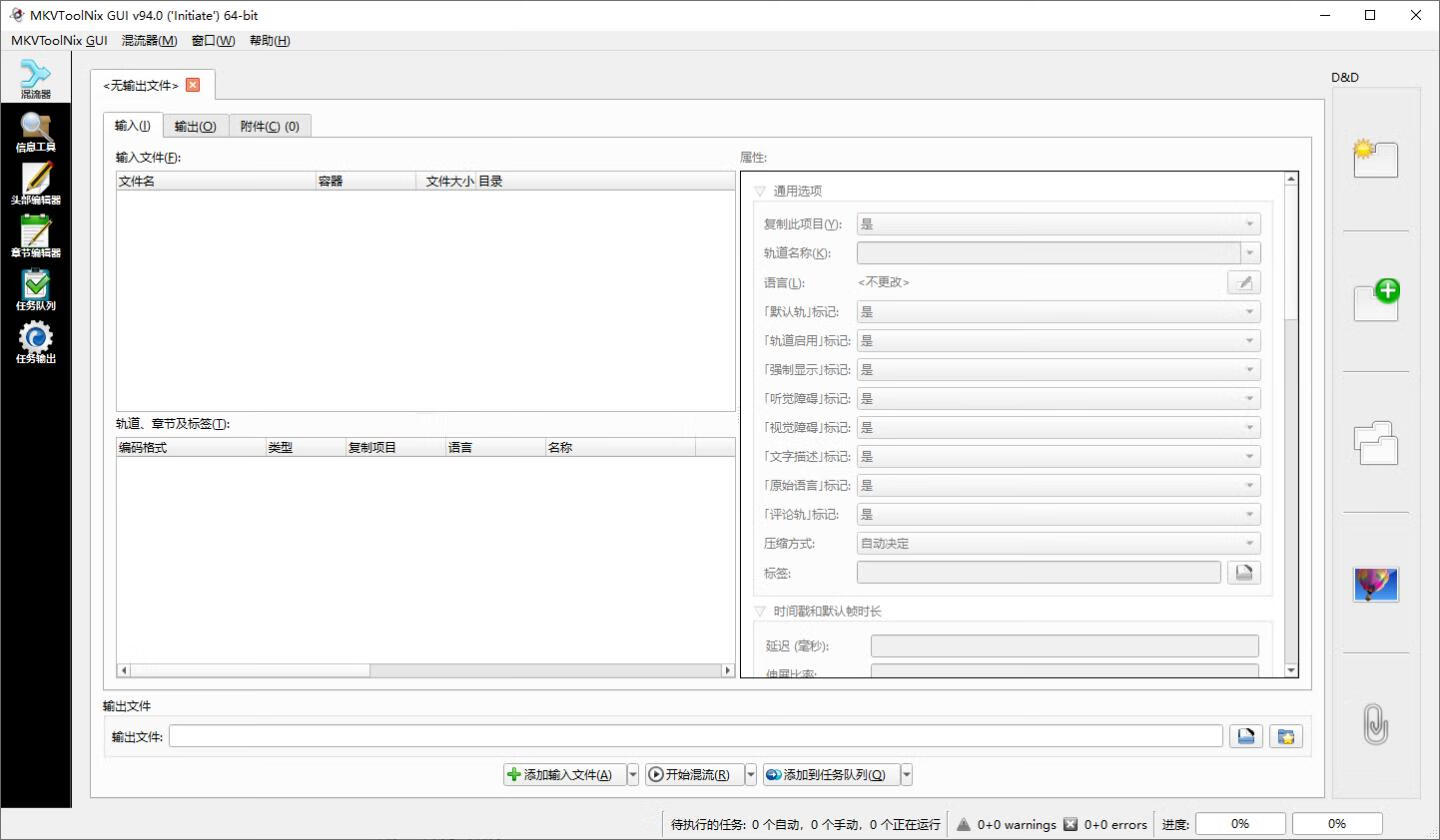Open the 标签 file browser icon
Screen dimensions: 1440x840
click(x=1244, y=571)
